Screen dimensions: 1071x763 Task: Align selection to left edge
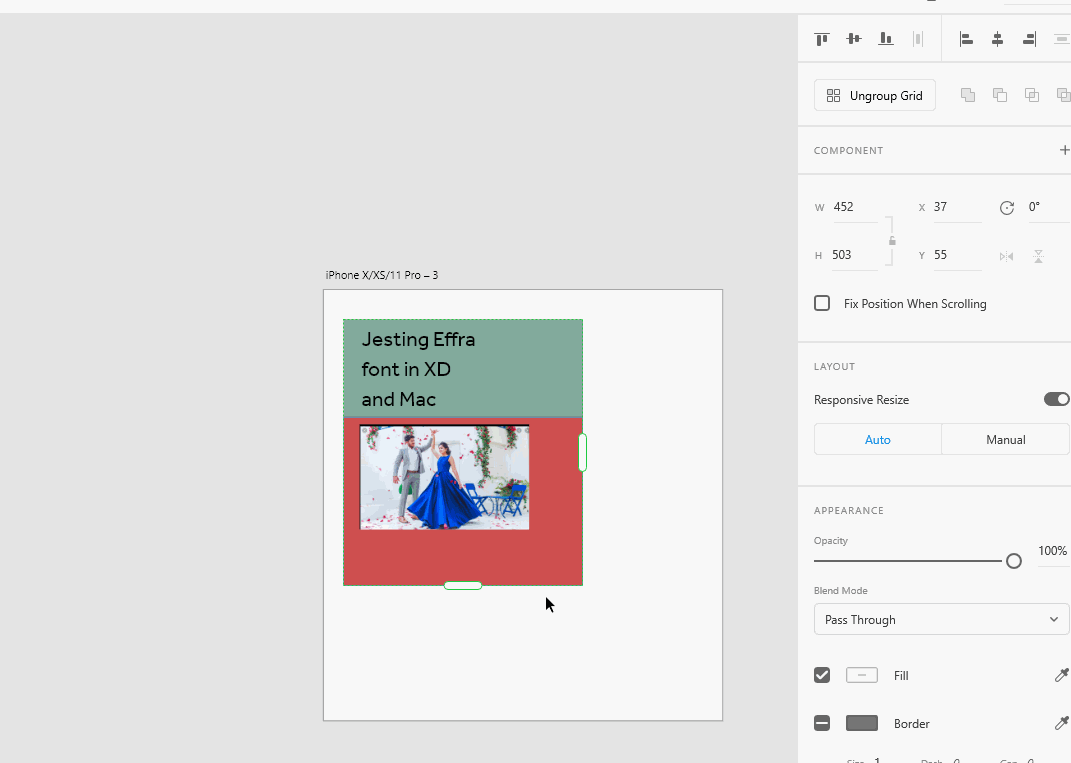[x=966, y=39]
